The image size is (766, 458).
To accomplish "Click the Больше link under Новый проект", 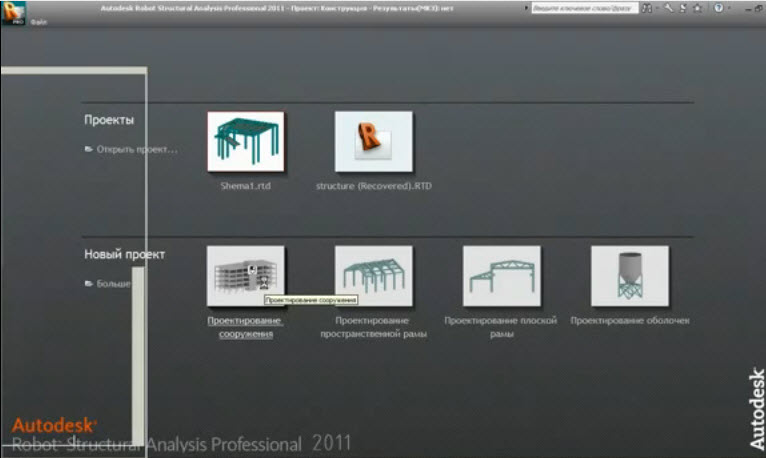I will coord(113,284).
